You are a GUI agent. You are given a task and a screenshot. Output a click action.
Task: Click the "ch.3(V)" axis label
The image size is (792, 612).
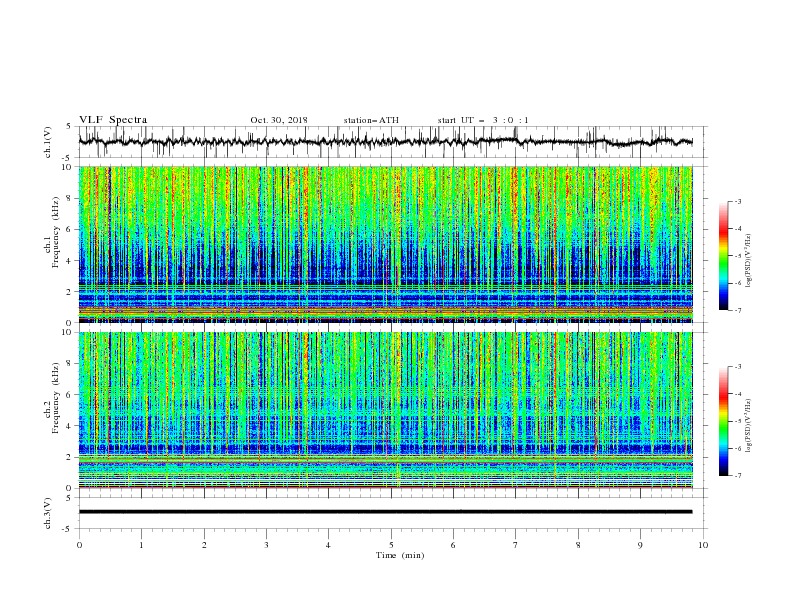pos(48,513)
